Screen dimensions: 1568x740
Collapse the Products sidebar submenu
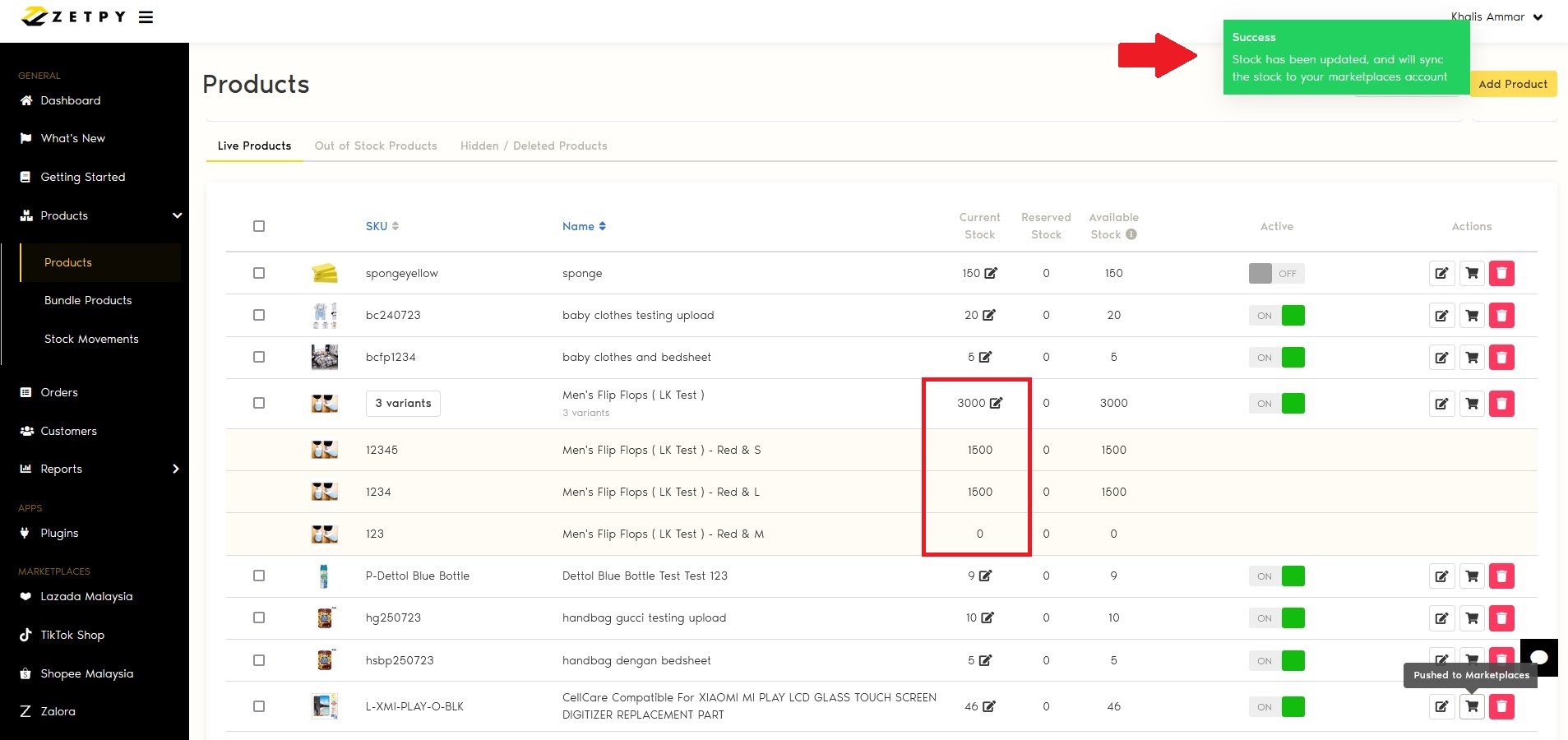(177, 215)
